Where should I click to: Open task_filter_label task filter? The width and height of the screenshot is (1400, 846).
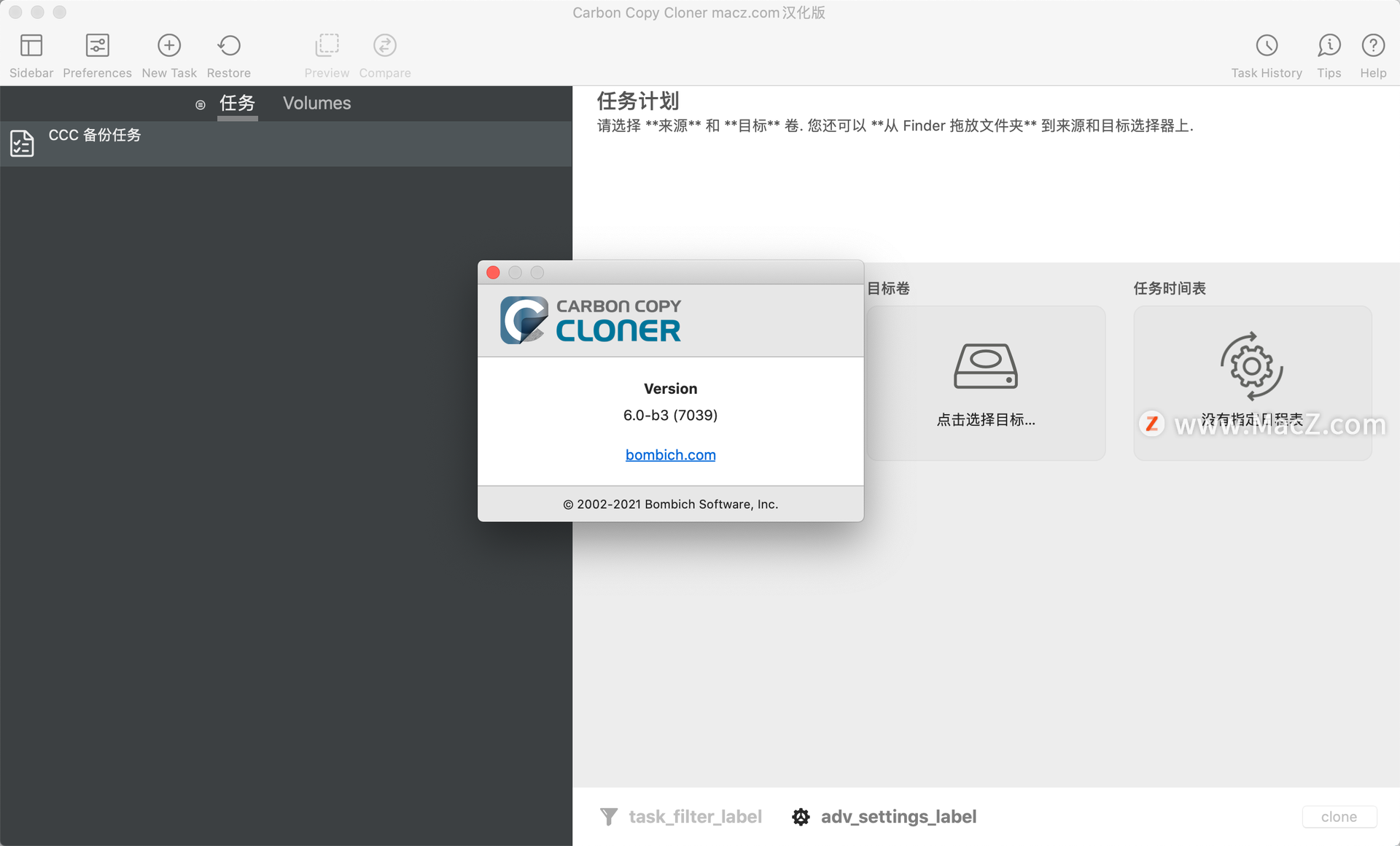coord(695,817)
